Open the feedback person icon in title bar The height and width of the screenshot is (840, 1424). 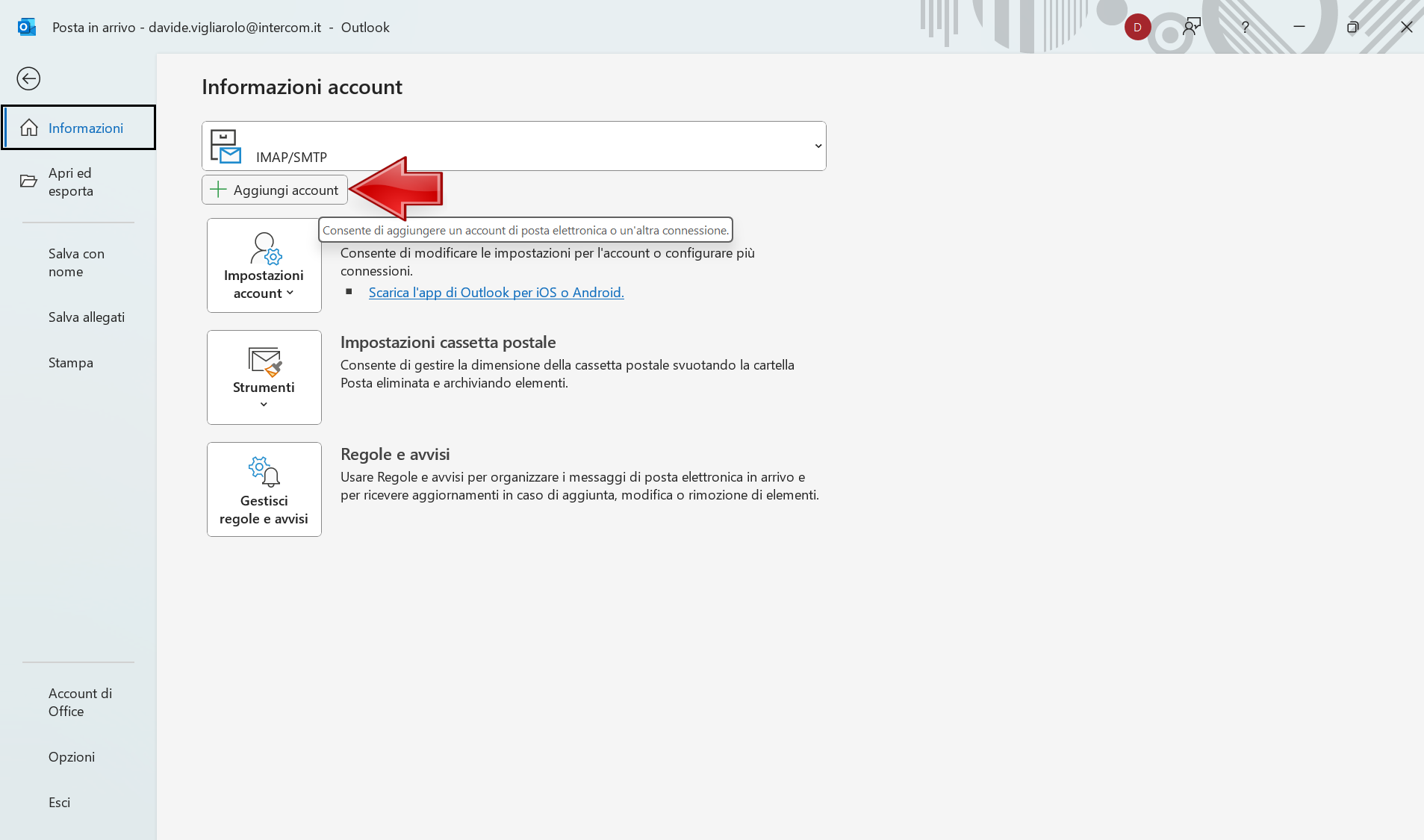[1191, 28]
